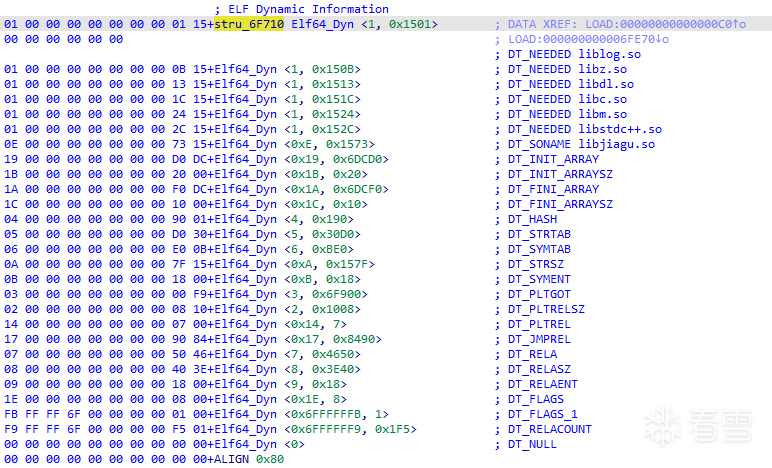Click the ELF Dynamic Information header comment

coord(301,9)
